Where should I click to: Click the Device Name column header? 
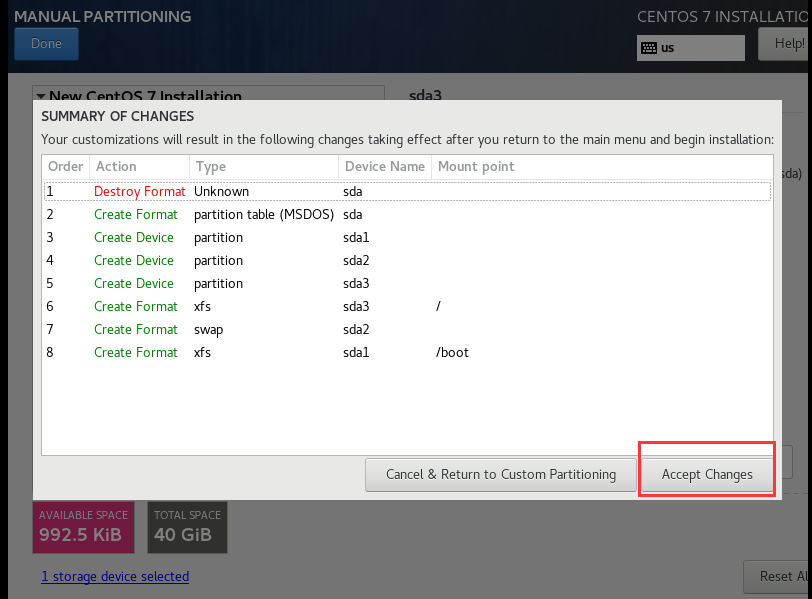[x=385, y=167]
